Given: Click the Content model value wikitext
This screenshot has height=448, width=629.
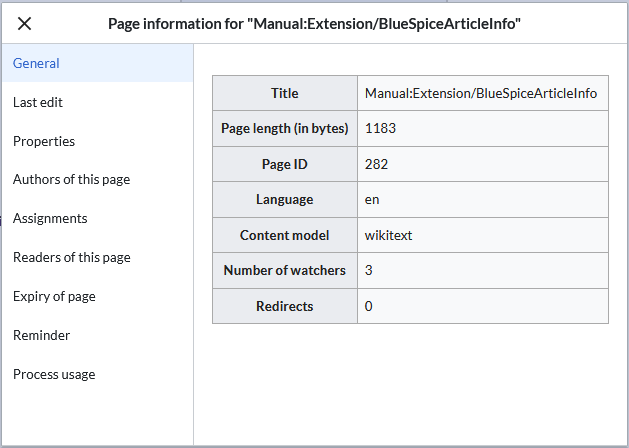Looking at the screenshot, I should 389,235.
